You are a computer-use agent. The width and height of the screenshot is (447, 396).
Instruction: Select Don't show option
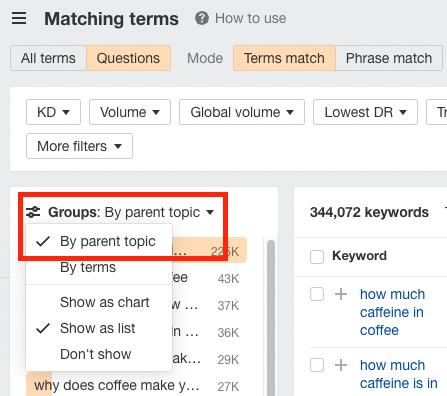pos(99,354)
